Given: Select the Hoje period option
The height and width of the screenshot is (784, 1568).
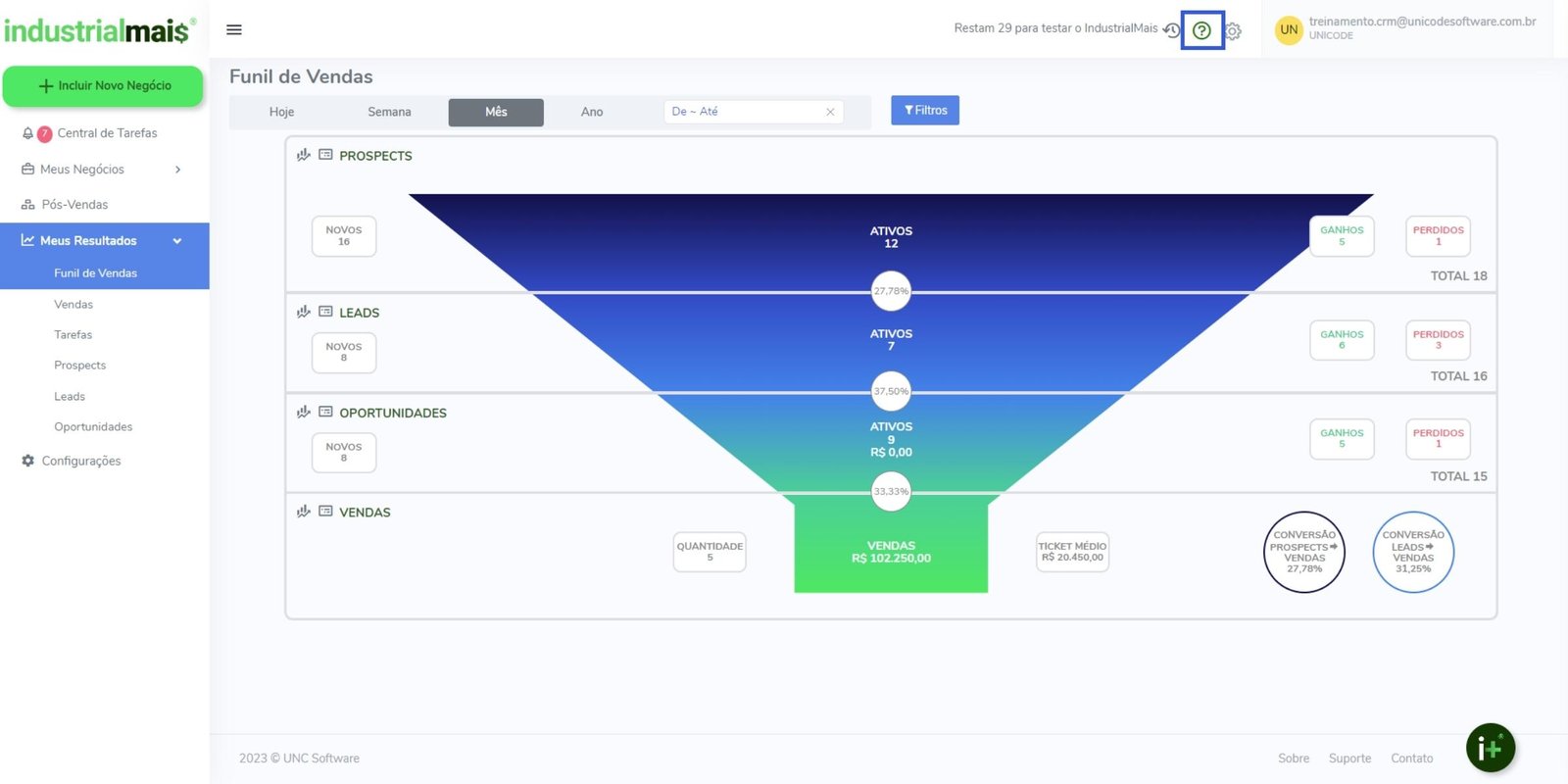Looking at the screenshot, I should (281, 112).
